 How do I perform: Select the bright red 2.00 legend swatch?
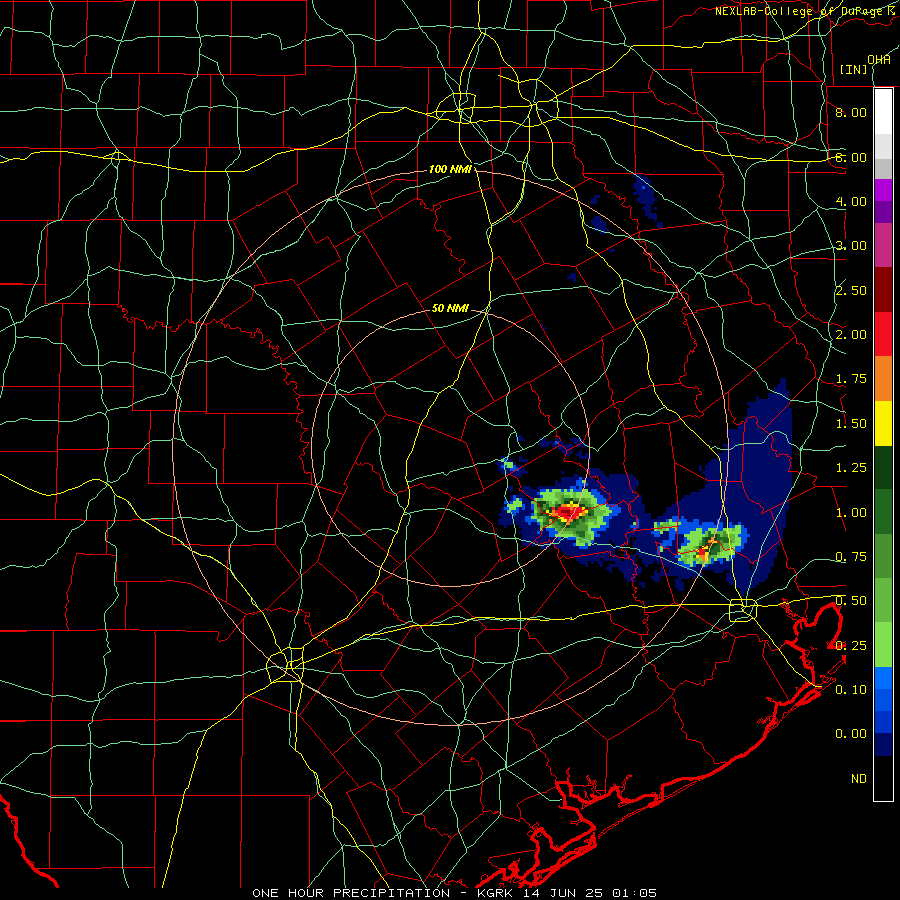883,334
